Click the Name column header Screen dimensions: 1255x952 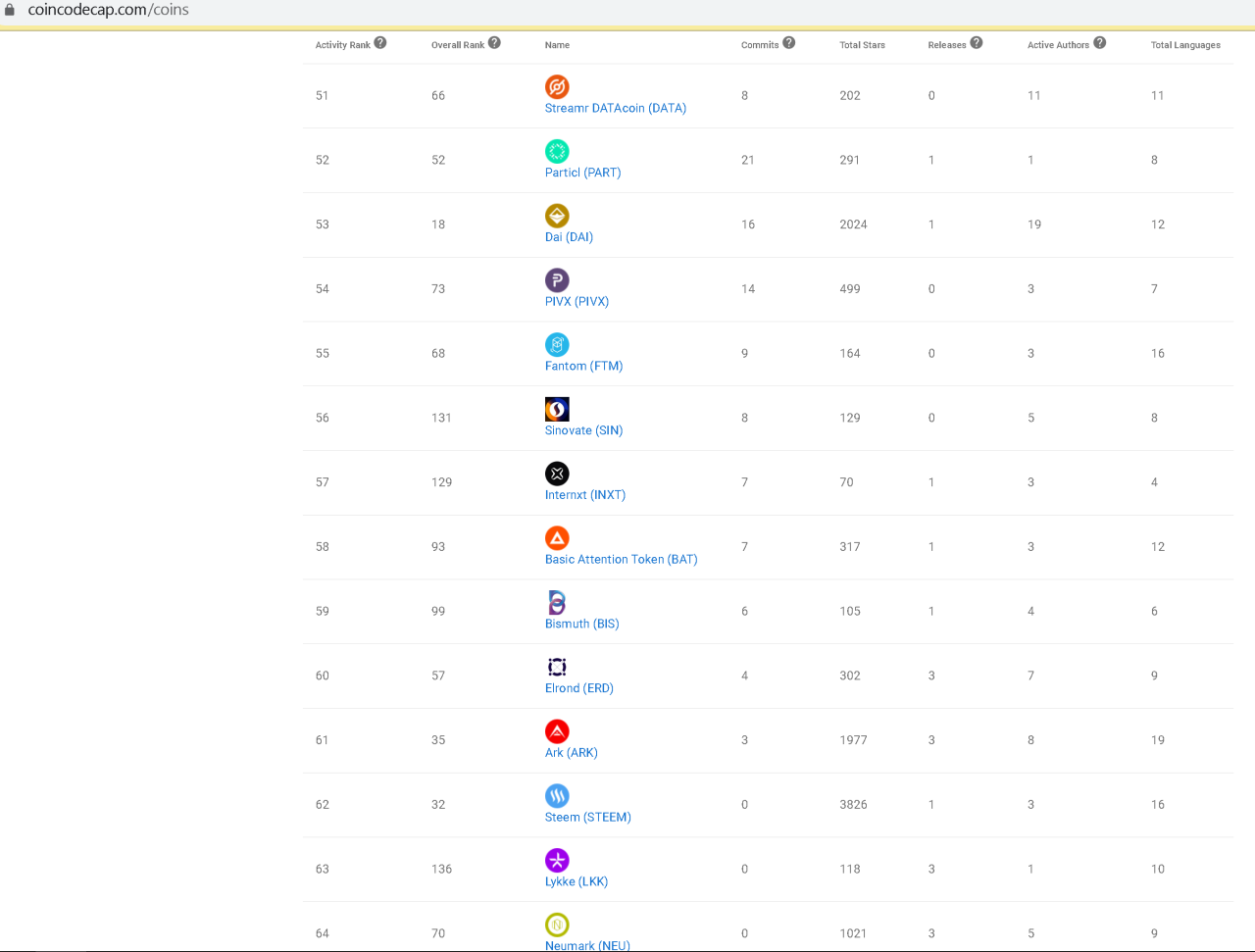(557, 45)
